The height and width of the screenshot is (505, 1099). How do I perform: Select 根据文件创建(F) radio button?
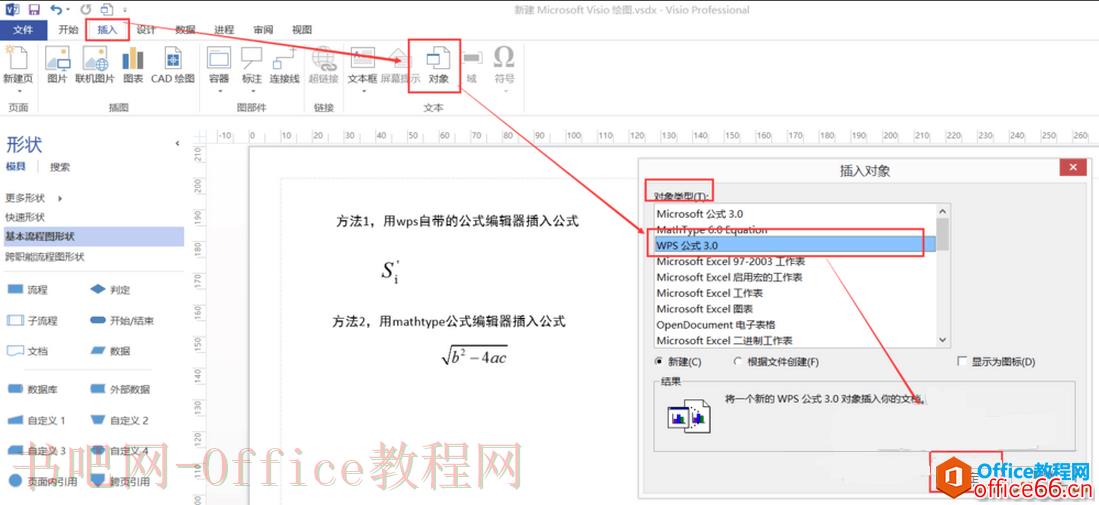pos(737,361)
